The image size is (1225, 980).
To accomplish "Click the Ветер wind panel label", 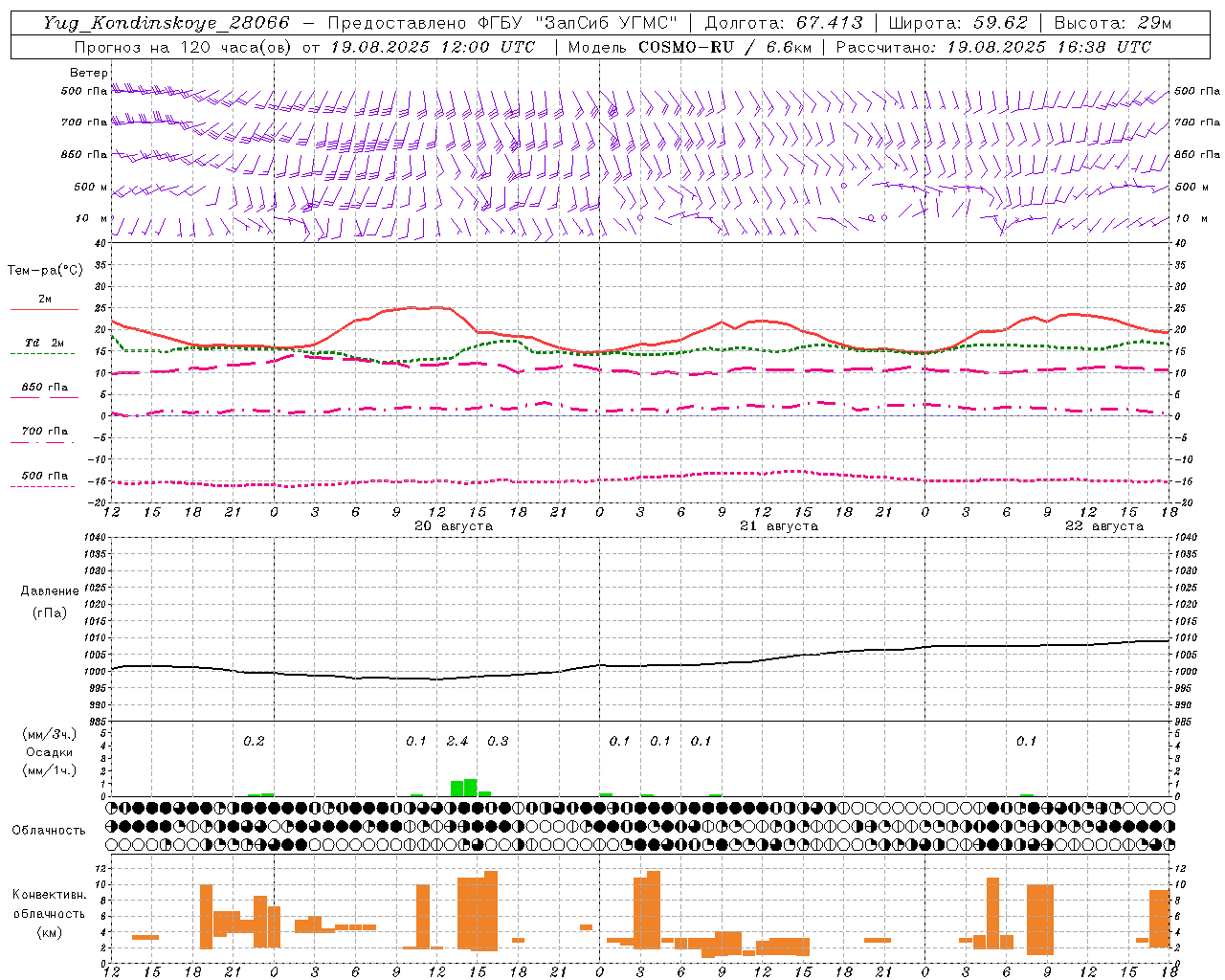I will (x=89, y=73).
